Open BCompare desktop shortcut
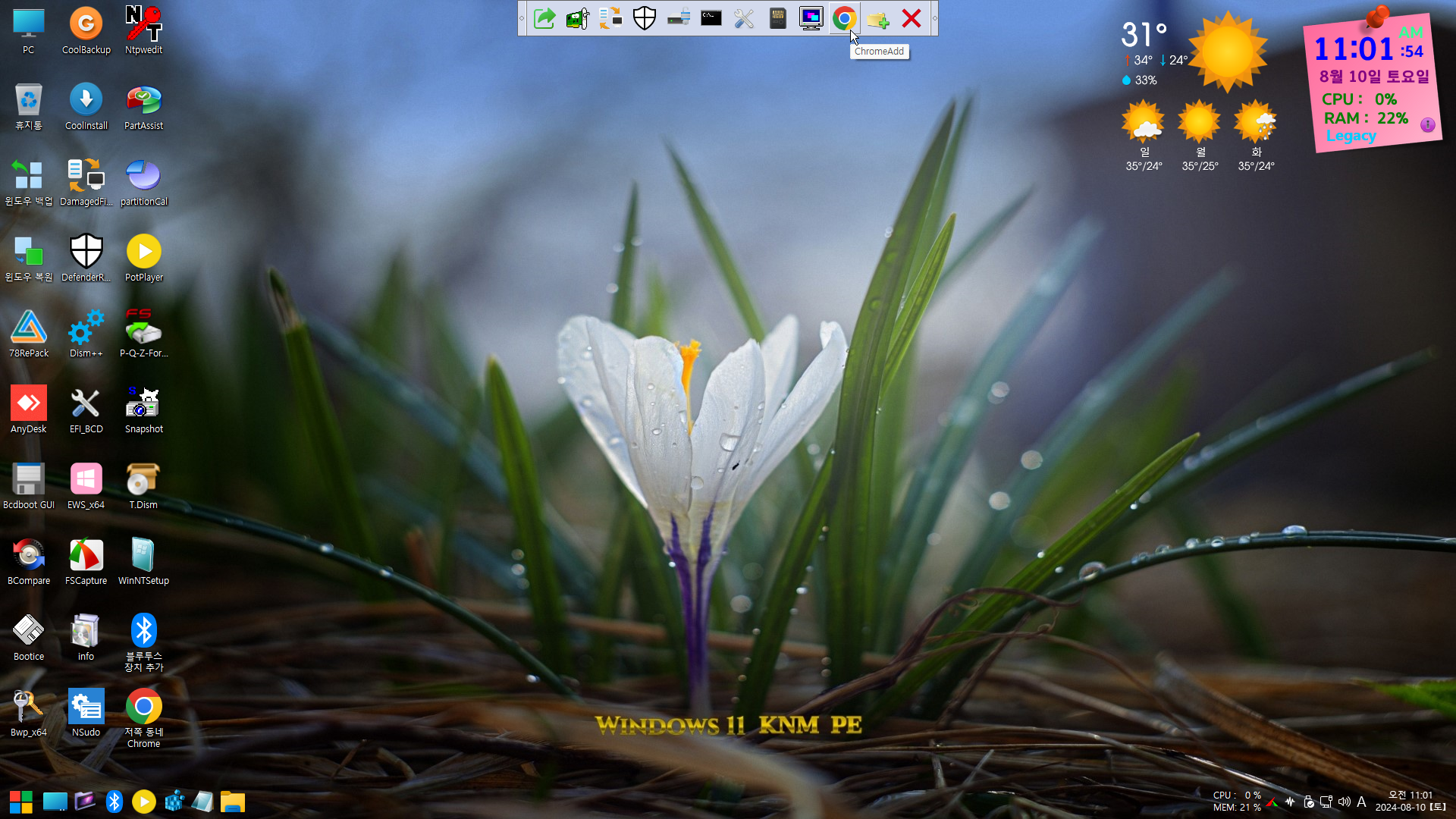This screenshot has height=819, width=1456. pyautogui.click(x=29, y=561)
